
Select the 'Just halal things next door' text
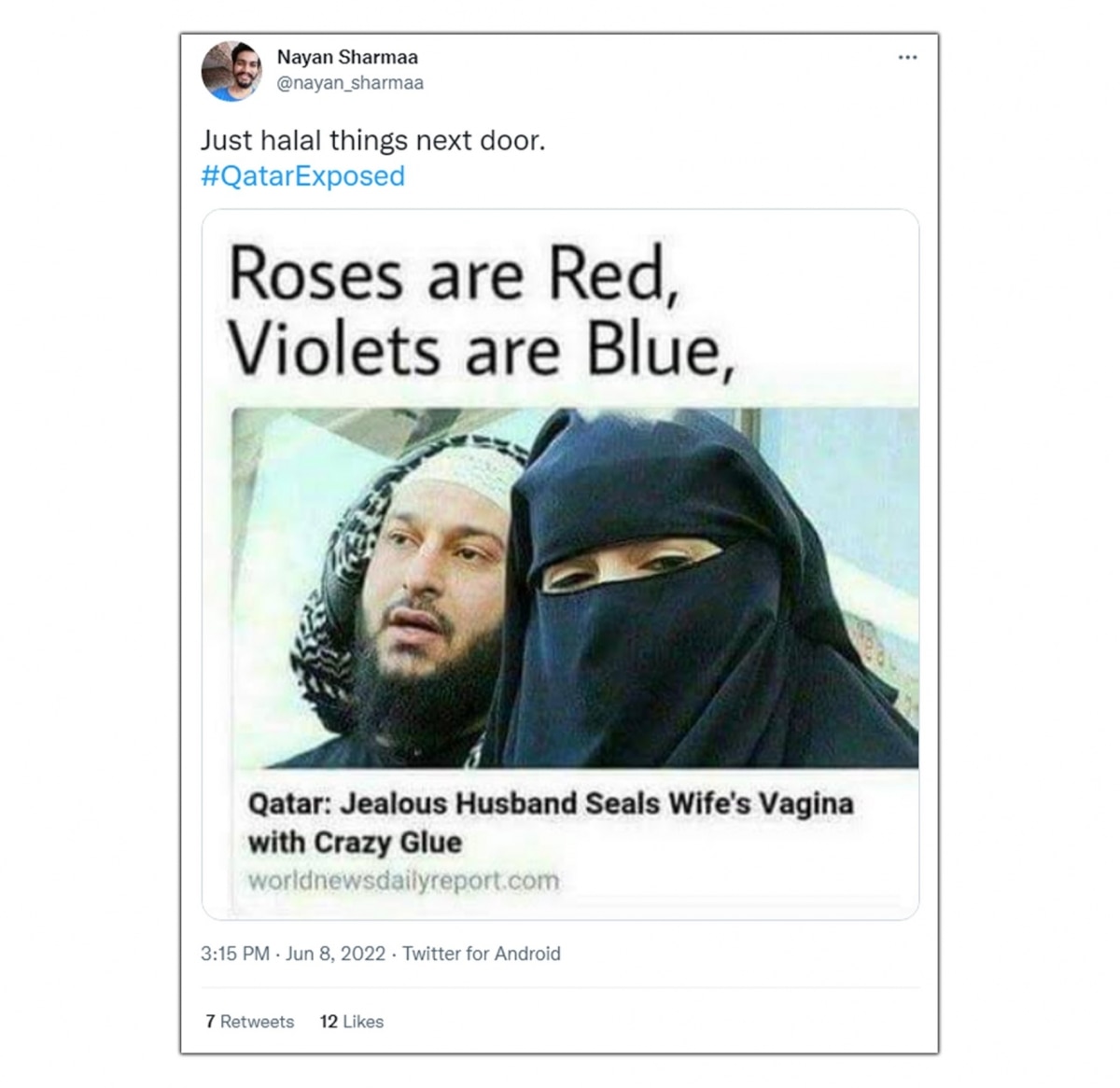pos(372,141)
